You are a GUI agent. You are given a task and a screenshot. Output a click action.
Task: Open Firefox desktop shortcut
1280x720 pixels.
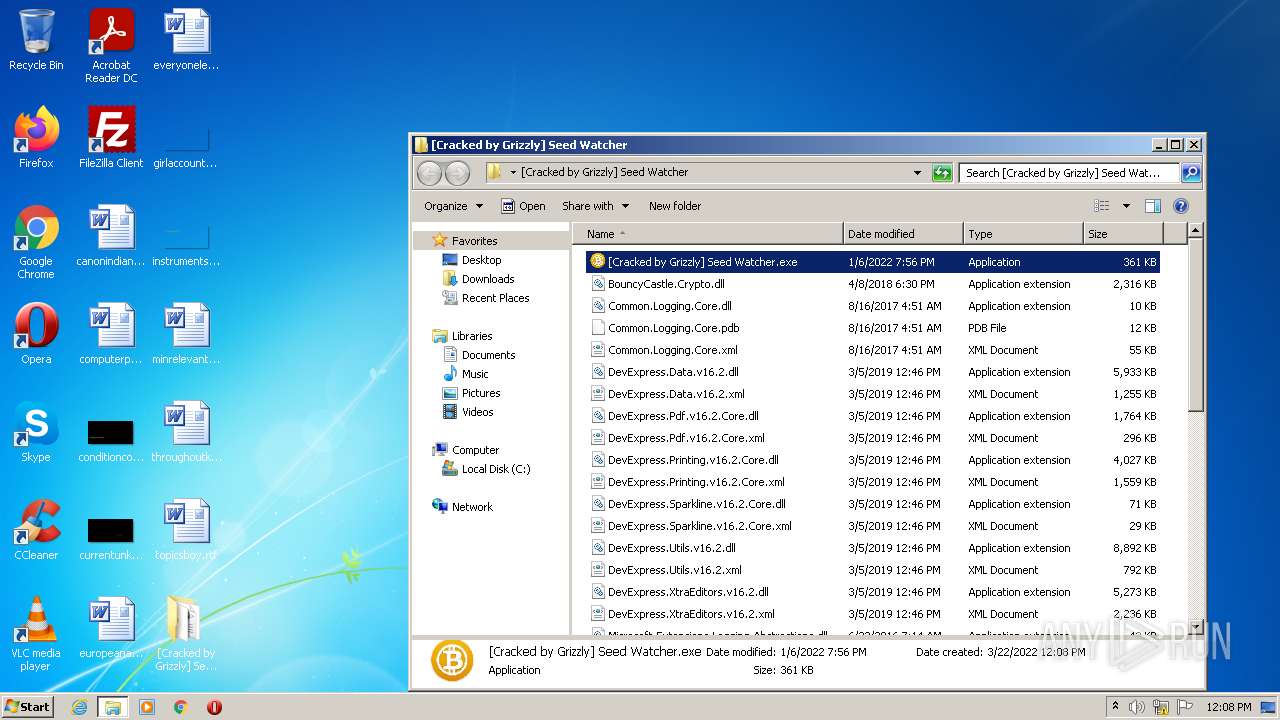tap(36, 138)
